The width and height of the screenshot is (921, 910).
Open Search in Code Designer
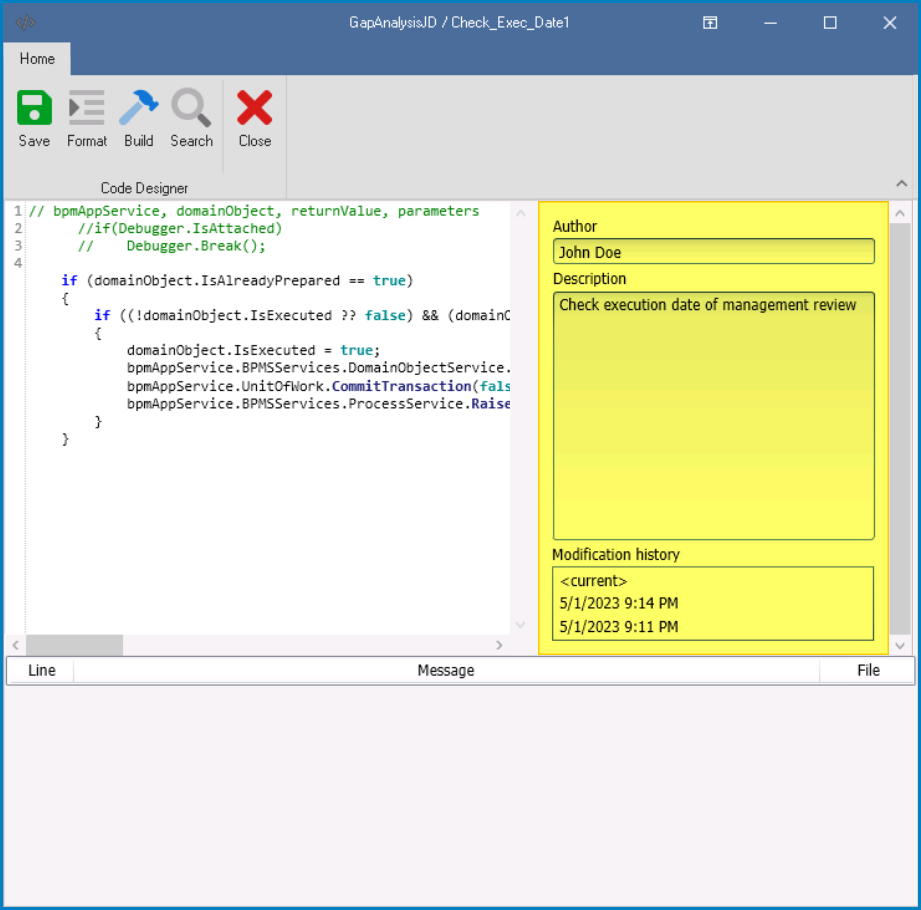click(x=191, y=108)
